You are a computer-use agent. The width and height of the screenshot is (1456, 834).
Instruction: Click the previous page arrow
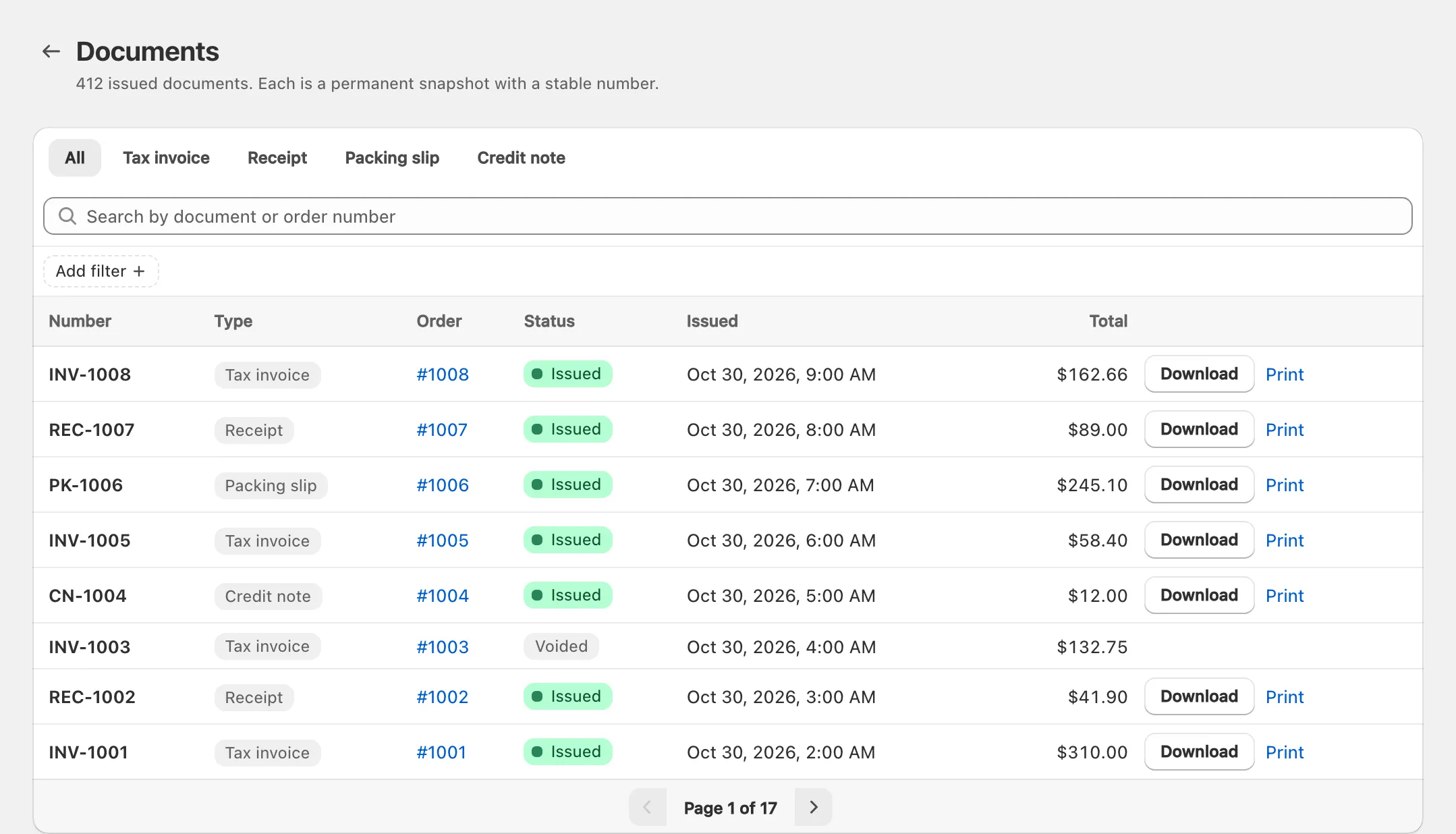coord(648,807)
